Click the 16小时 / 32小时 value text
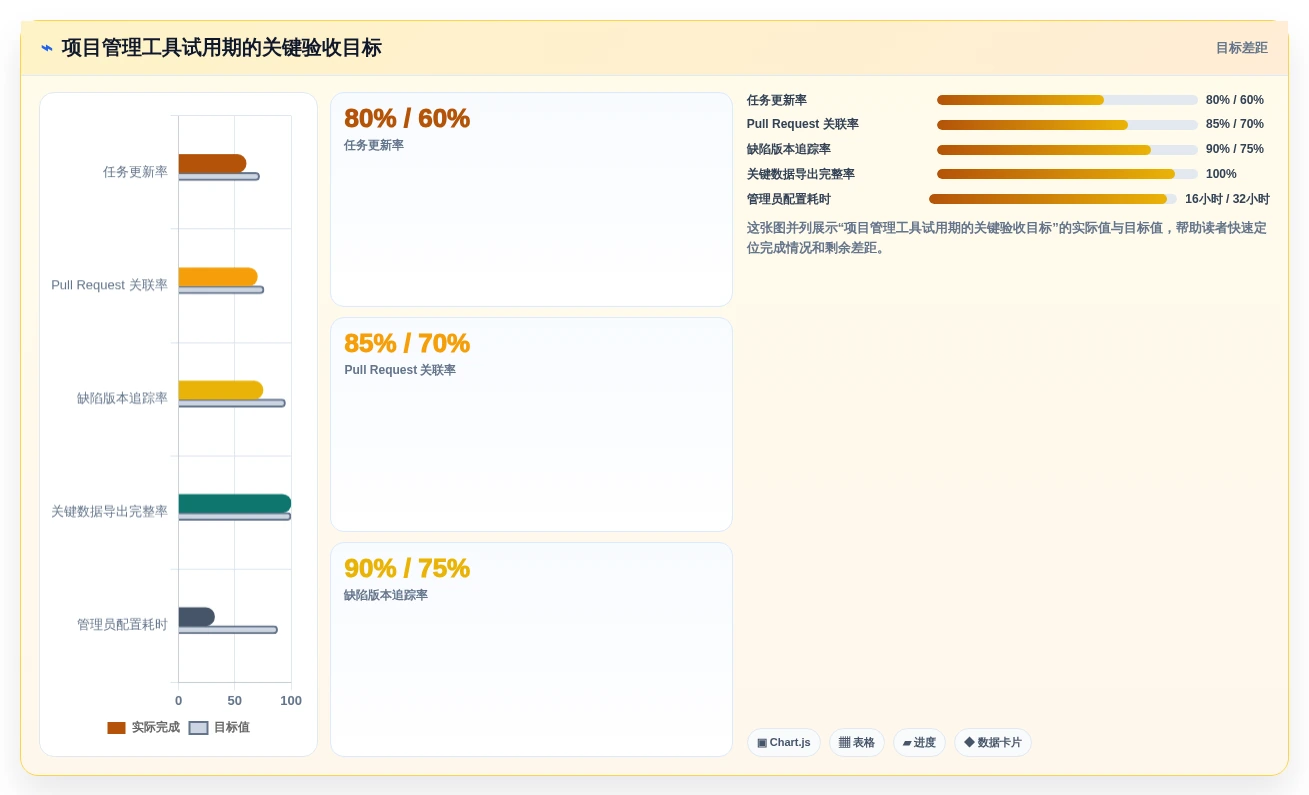This screenshot has width=1309, height=795. (1227, 199)
